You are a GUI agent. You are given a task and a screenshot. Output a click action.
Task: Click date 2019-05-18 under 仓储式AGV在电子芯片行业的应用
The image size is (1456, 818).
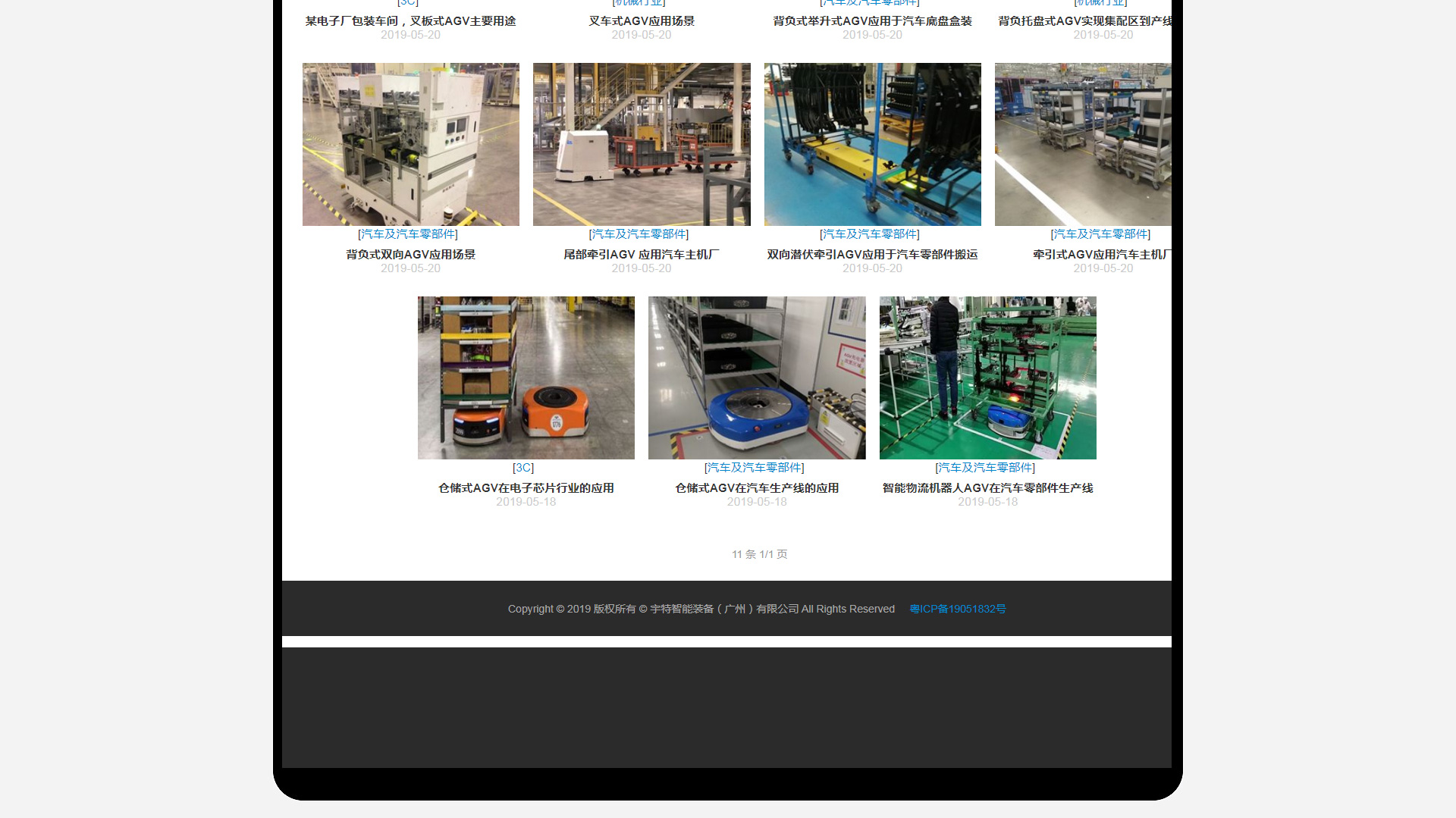click(x=526, y=502)
